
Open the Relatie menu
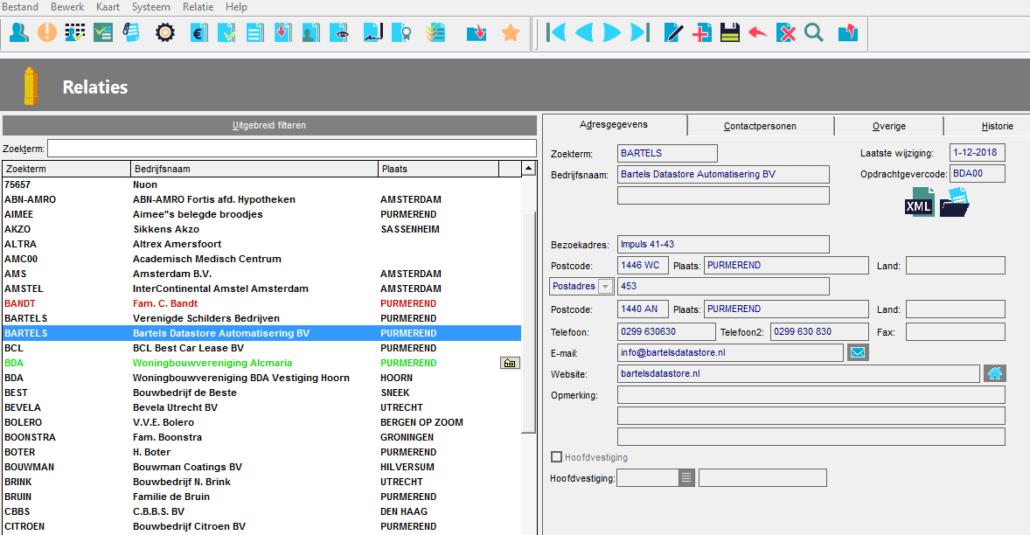coord(198,7)
